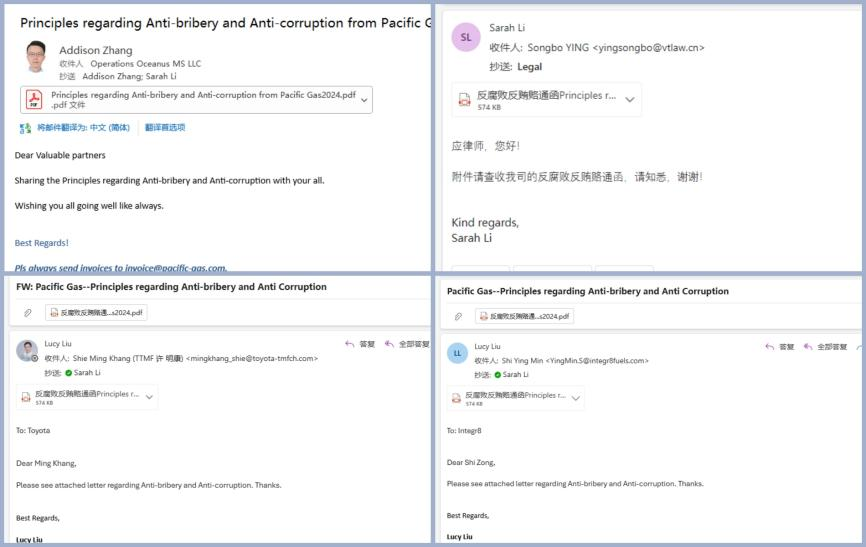866x547 pixels.
Task: Click 将邮件翻译为: 中文 (简体) link
Action: (83, 128)
